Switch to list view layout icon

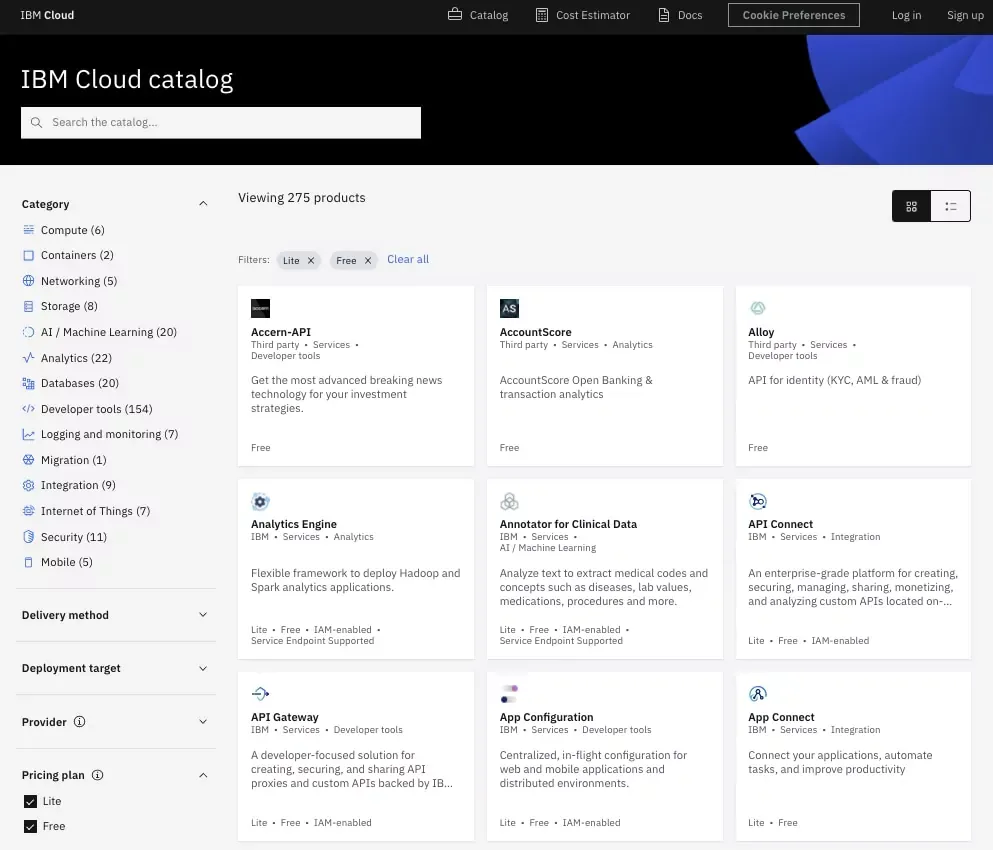tap(951, 206)
